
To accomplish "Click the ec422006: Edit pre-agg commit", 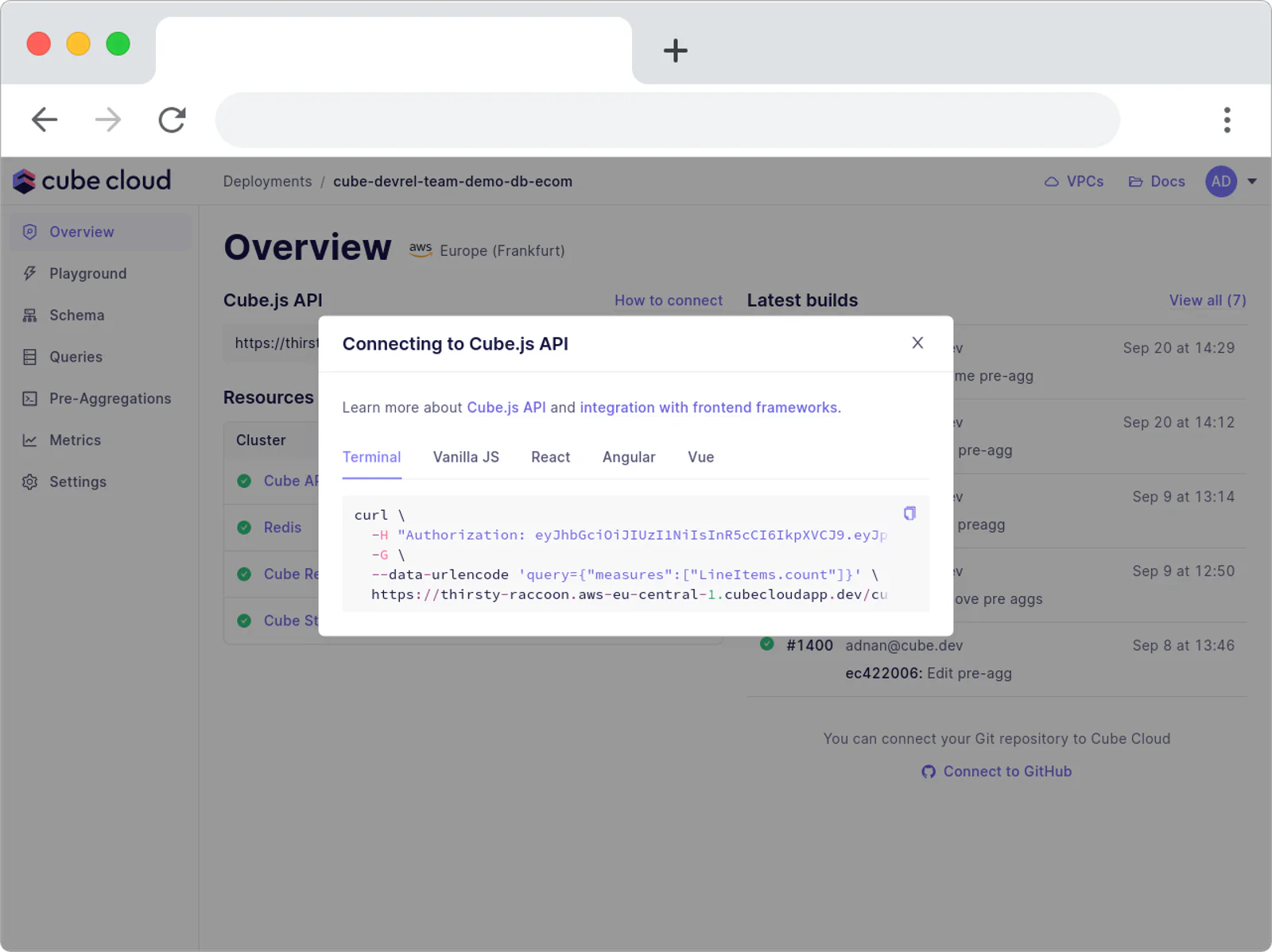I will click(x=929, y=673).
